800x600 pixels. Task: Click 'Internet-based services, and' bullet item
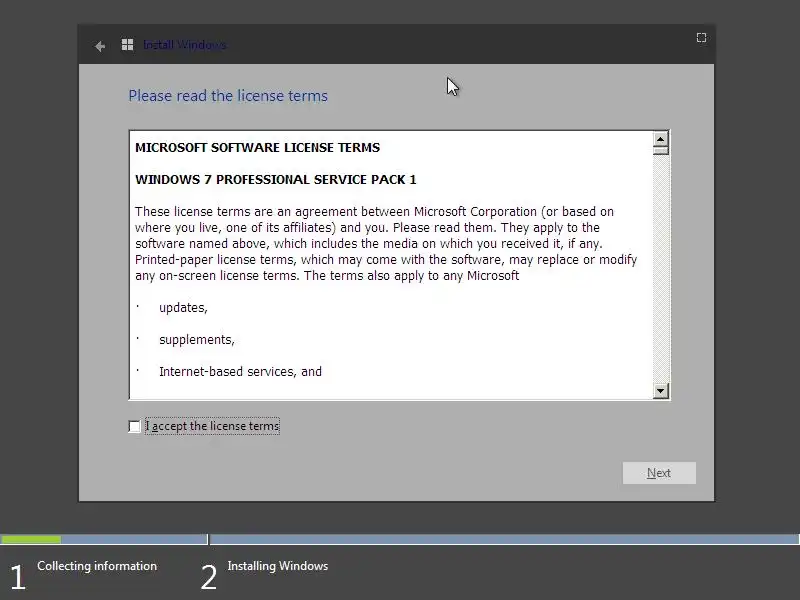[240, 371]
